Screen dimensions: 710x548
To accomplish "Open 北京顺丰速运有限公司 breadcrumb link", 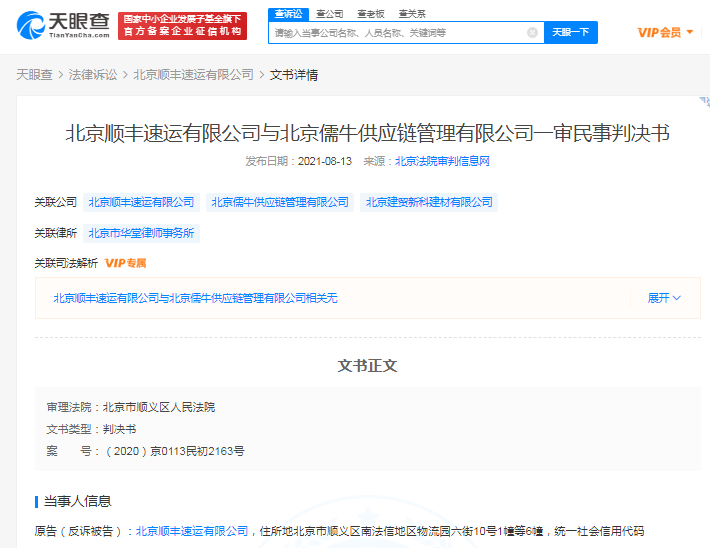I will pyautogui.click(x=193, y=75).
